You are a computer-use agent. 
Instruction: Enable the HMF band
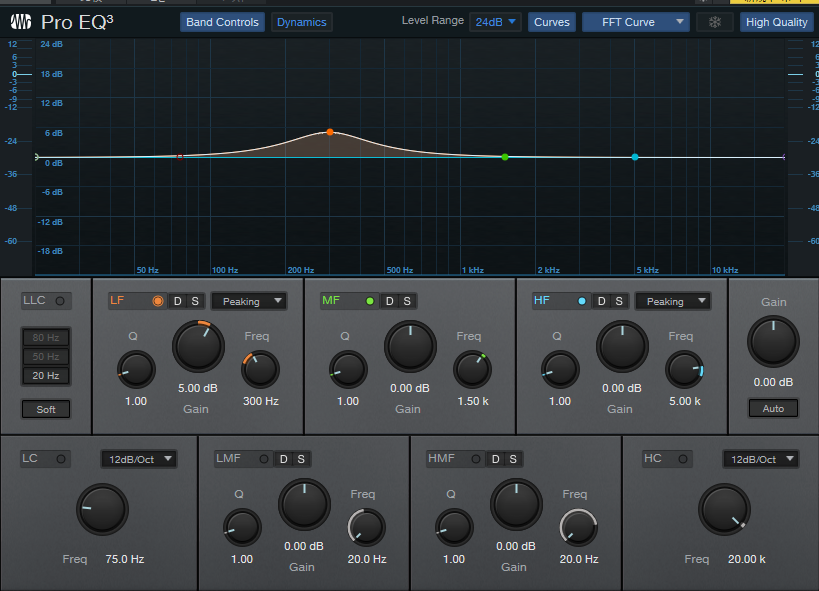click(476, 459)
